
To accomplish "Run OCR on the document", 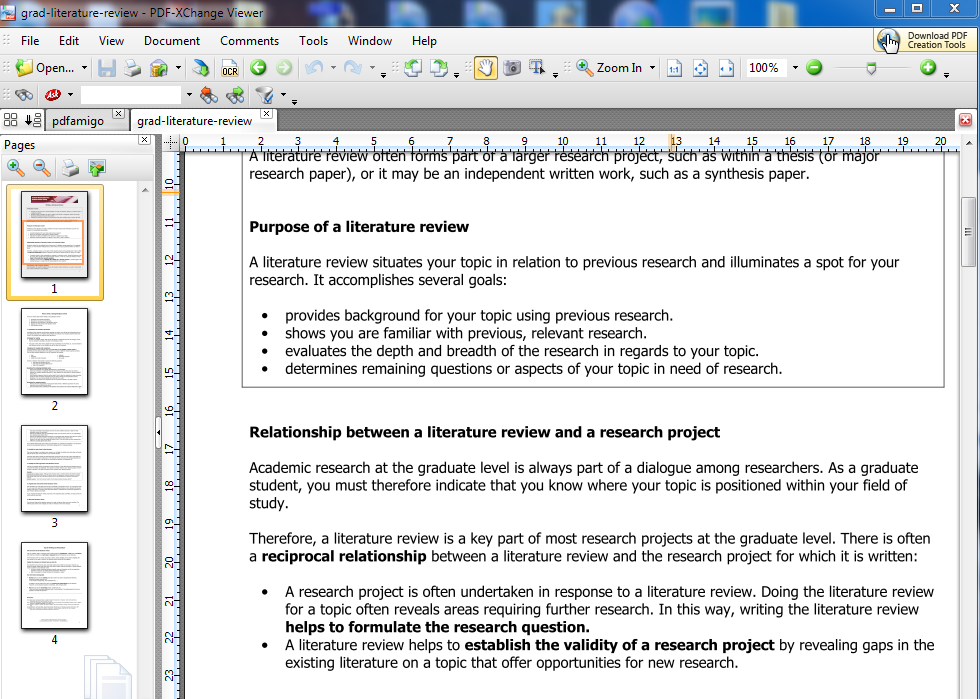I will click(x=231, y=68).
